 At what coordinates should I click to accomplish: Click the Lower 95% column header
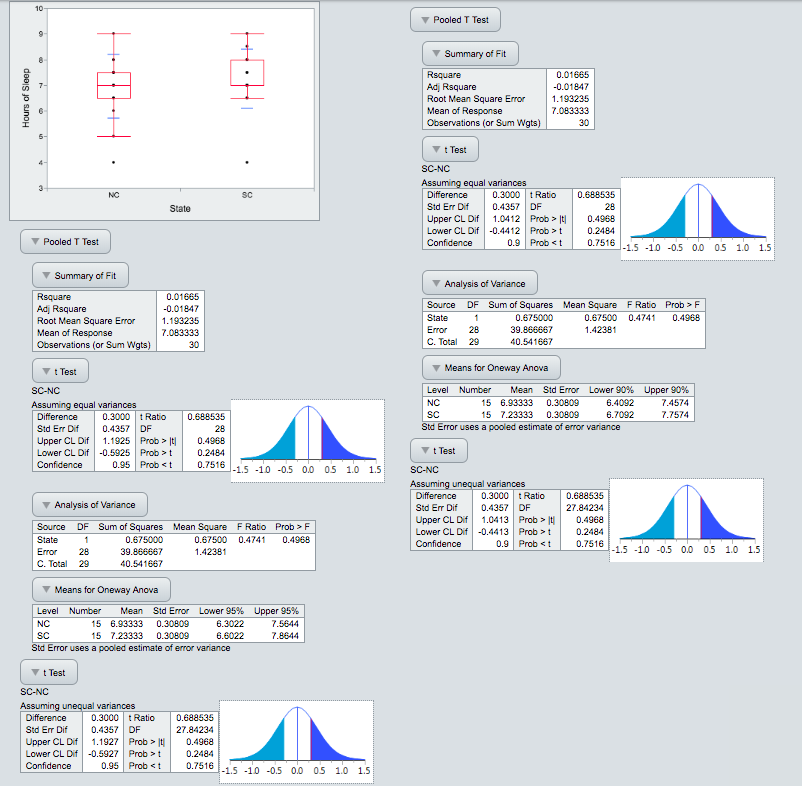221,611
